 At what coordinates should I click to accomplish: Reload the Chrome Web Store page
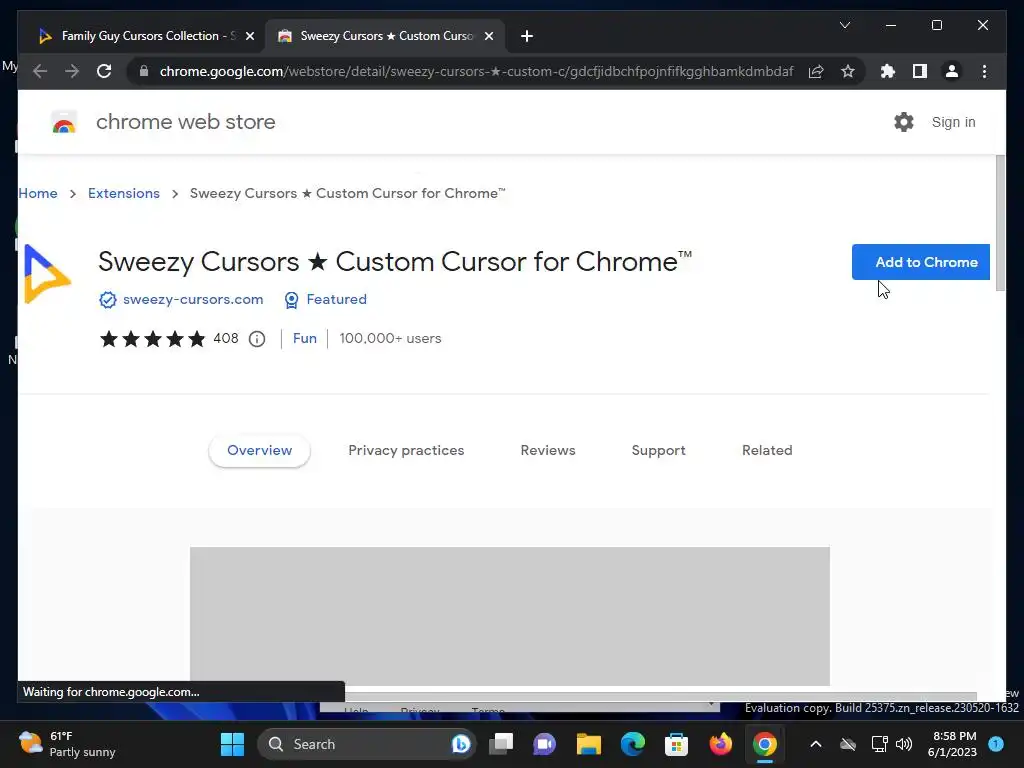[x=104, y=71]
